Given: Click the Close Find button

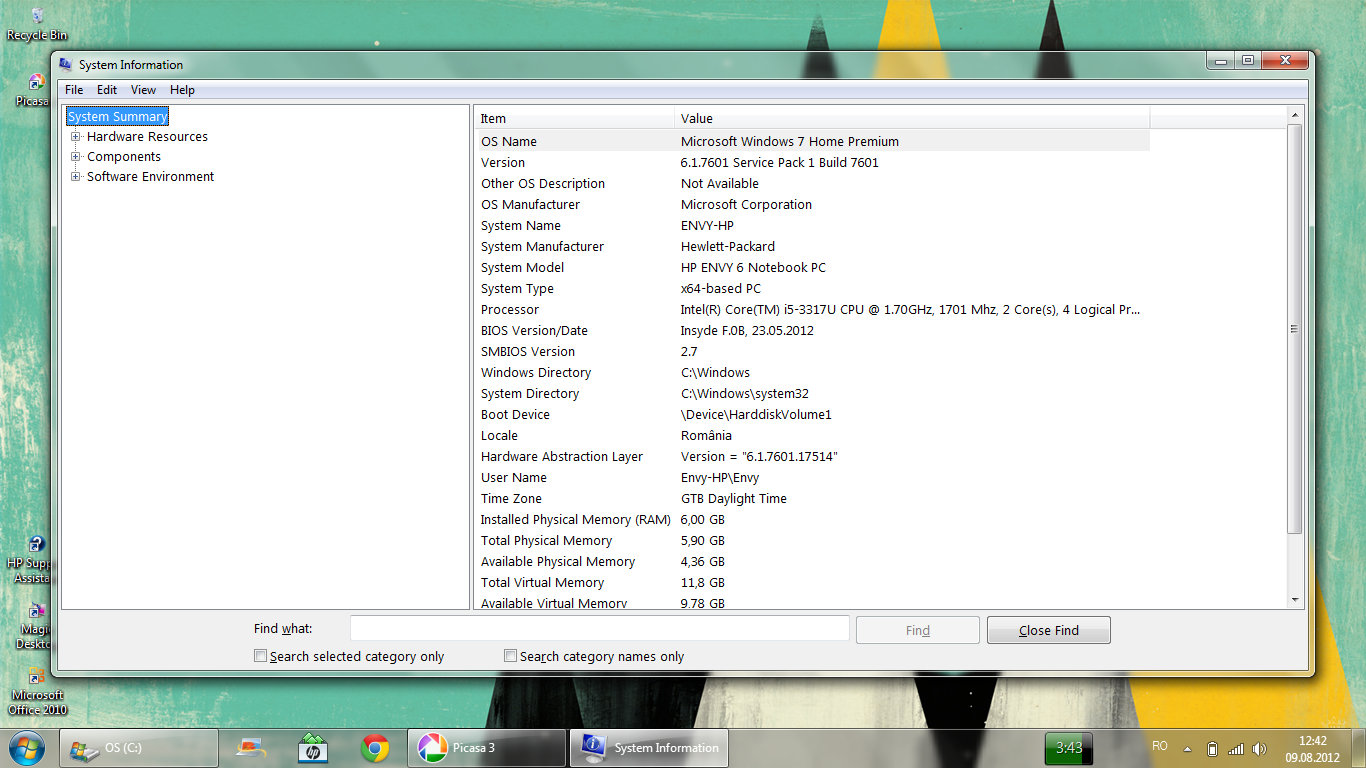Looking at the screenshot, I should click(x=1048, y=630).
